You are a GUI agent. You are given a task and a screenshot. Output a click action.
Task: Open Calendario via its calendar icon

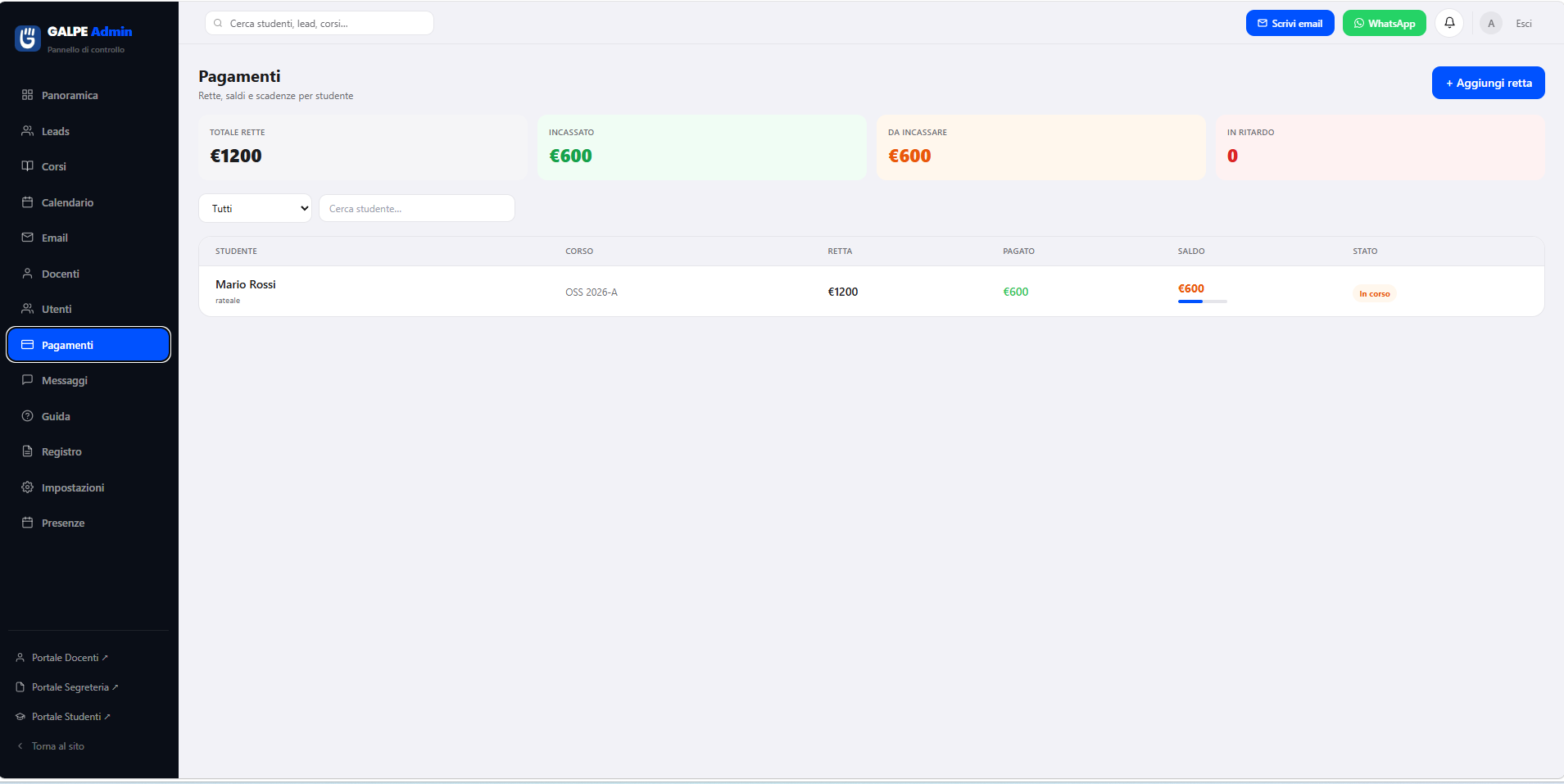tap(27, 202)
